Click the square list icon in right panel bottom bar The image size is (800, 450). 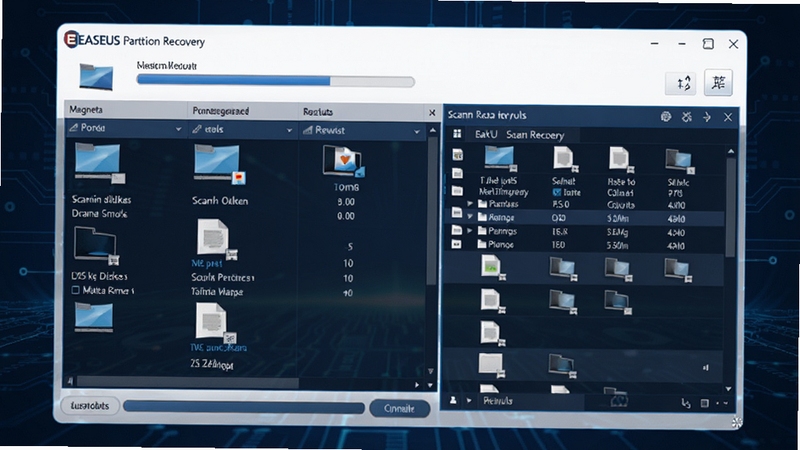[x=705, y=404]
